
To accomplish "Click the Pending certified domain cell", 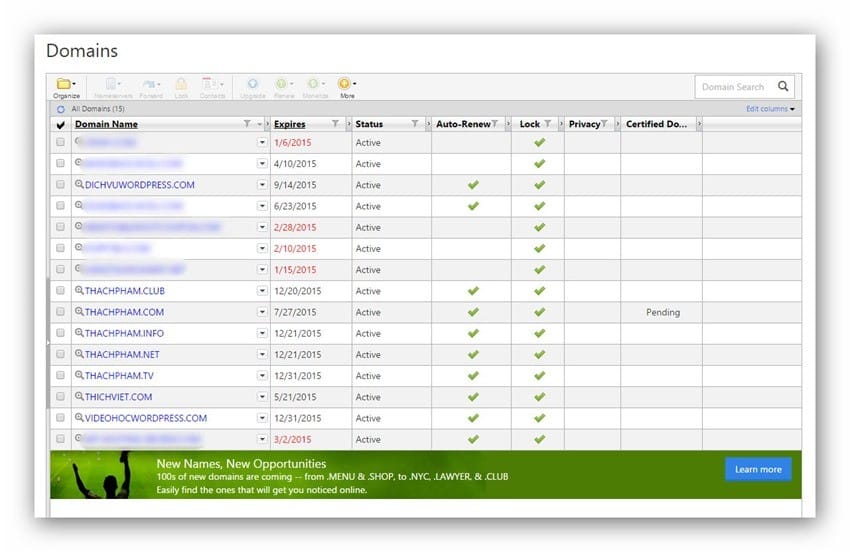I will [662, 312].
